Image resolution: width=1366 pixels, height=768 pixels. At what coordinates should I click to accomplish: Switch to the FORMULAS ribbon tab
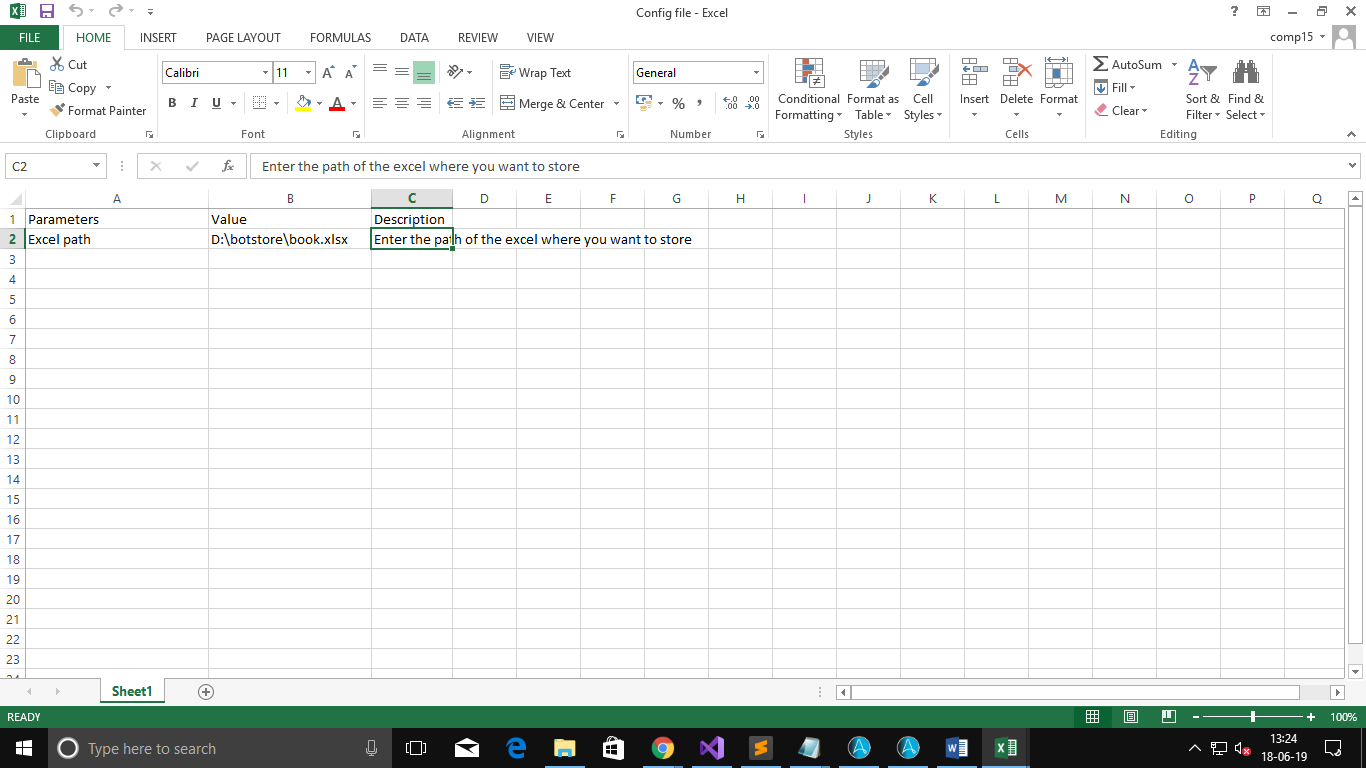340,38
